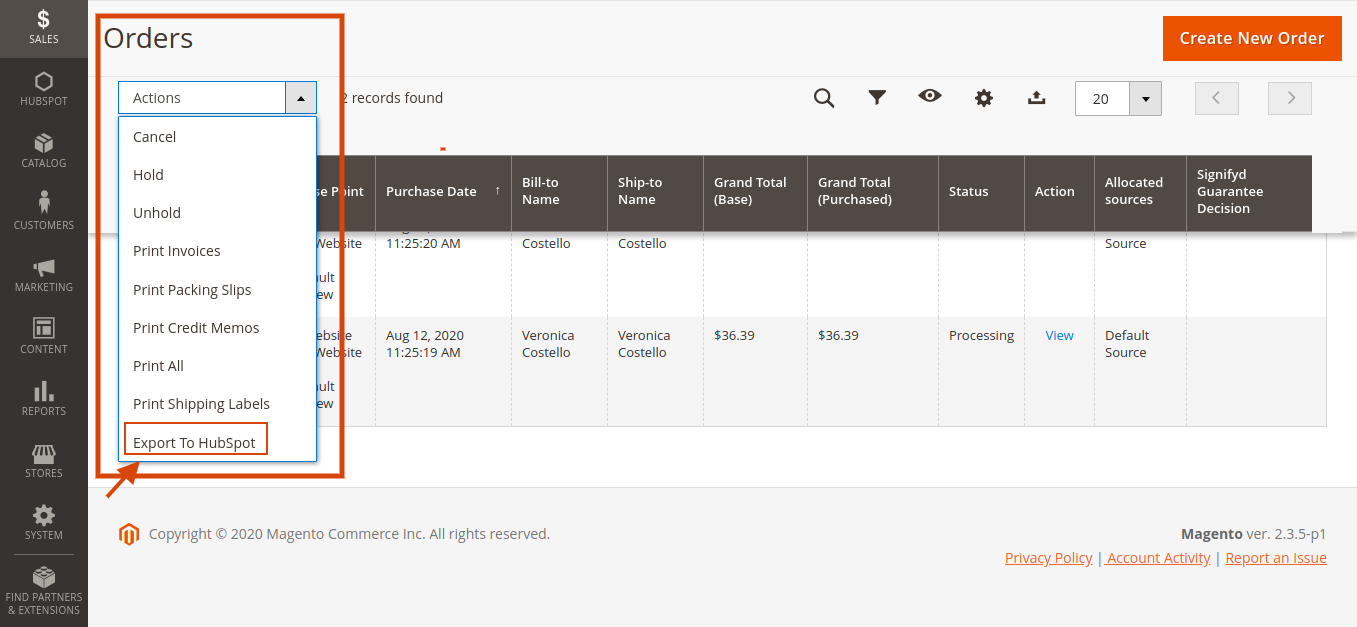Sort by the Status column header

pyautogui.click(x=981, y=192)
